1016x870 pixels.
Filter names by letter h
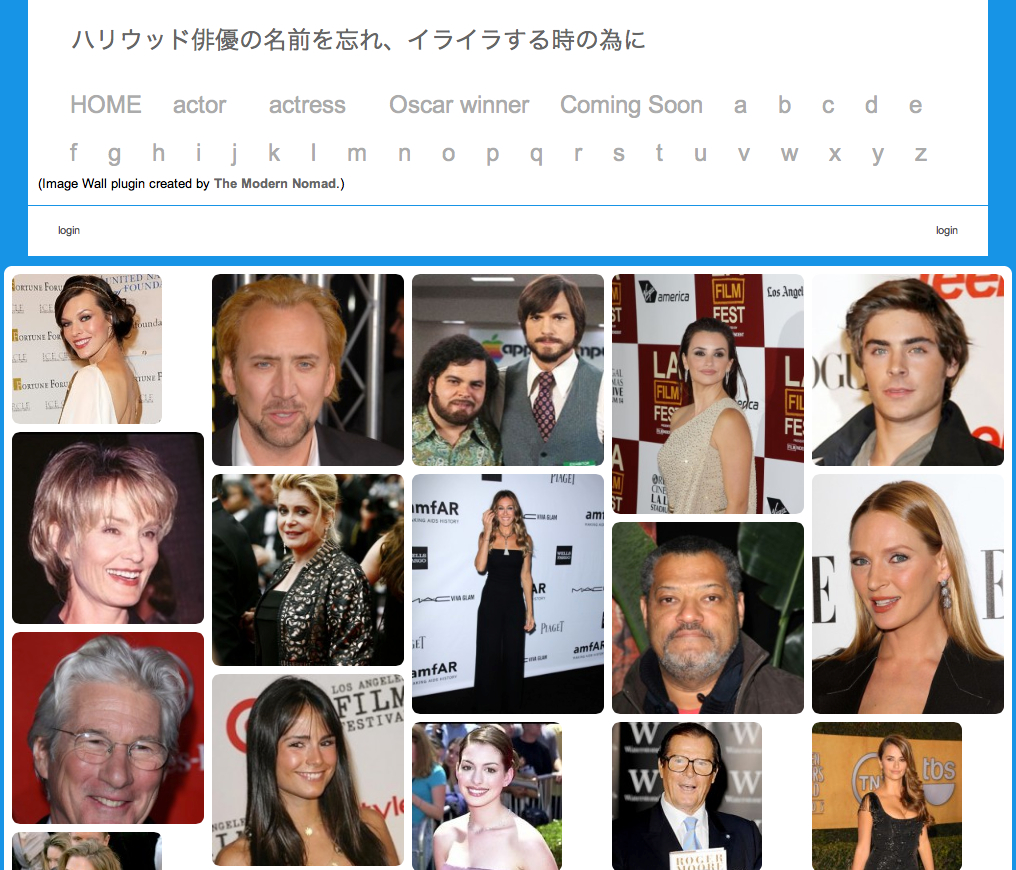coord(158,153)
